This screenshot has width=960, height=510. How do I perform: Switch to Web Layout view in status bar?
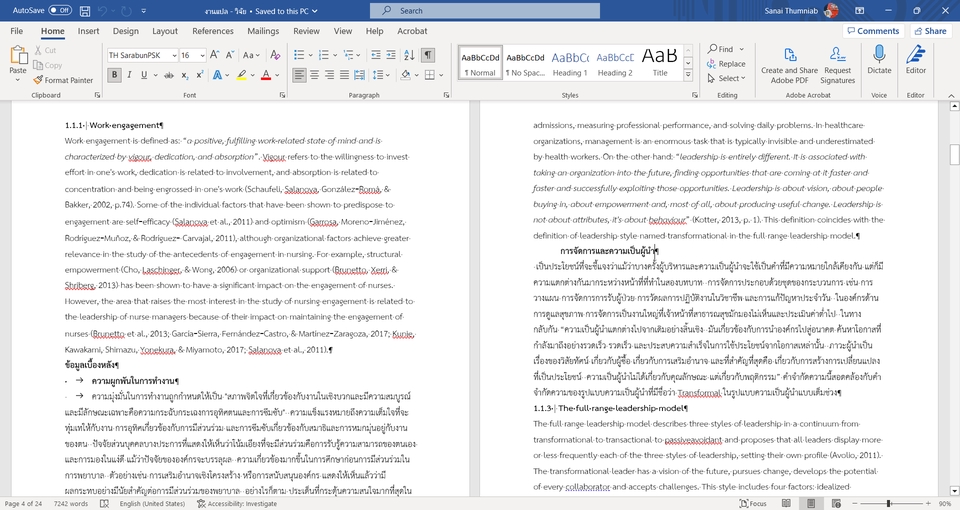click(x=836, y=503)
